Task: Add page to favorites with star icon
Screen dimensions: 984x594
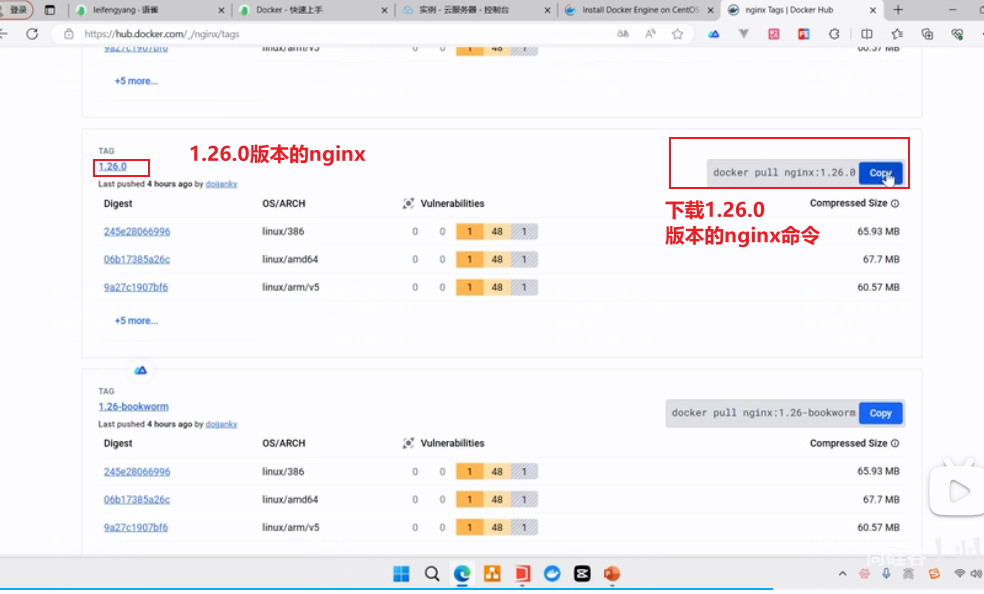Action: point(677,34)
